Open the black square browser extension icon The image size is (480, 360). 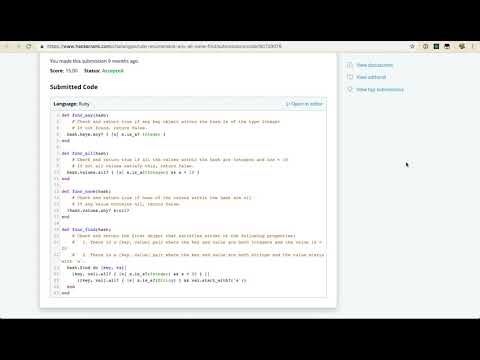pos(436,46)
